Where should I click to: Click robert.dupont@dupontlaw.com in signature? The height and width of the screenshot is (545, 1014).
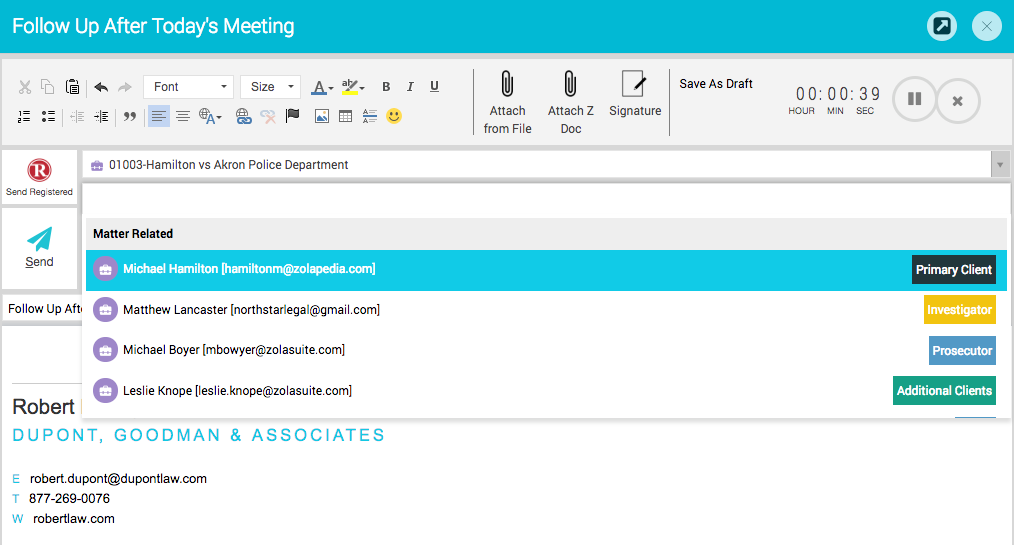(x=118, y=479)
